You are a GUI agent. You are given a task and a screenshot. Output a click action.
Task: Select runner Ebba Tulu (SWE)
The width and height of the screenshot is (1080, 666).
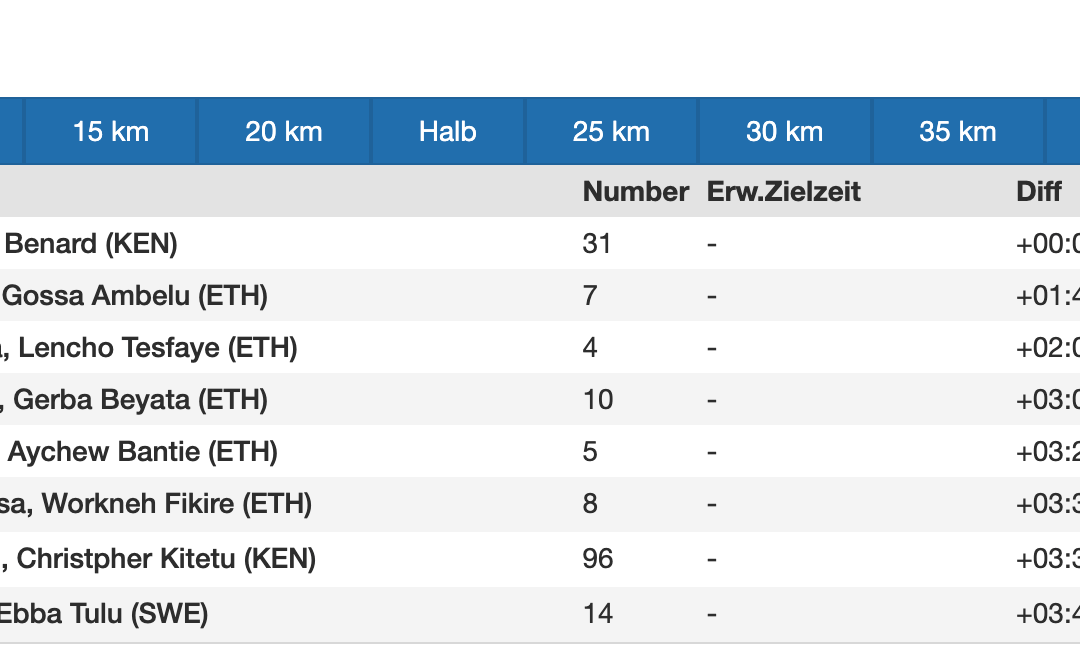[104, 612]
